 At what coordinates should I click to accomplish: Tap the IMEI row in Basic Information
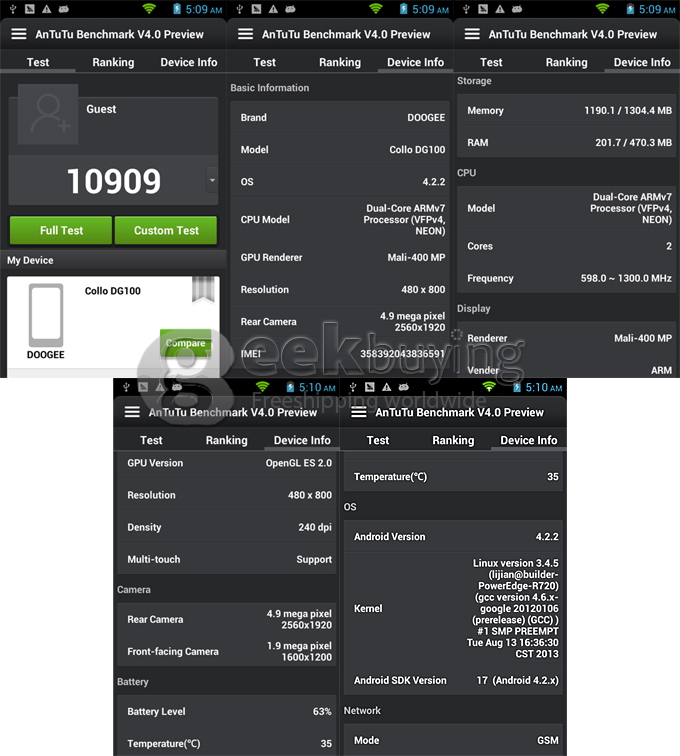pyautogui.click(x=339, y=354)
